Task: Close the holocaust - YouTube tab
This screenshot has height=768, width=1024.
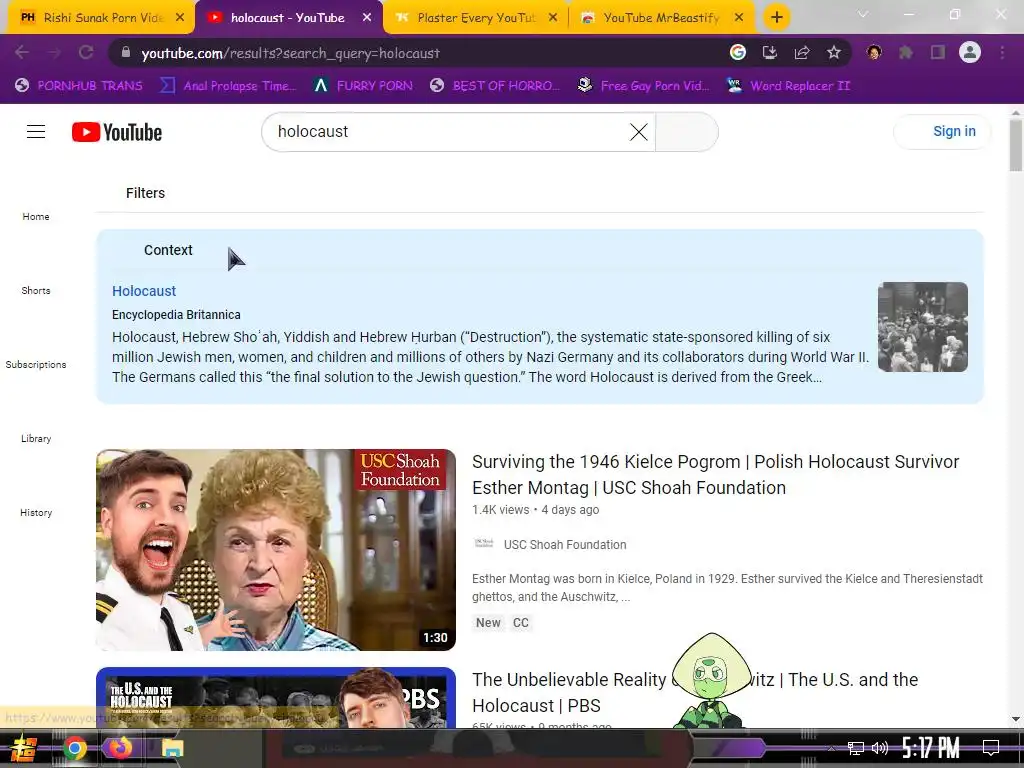Action: (x=367, y=18)
